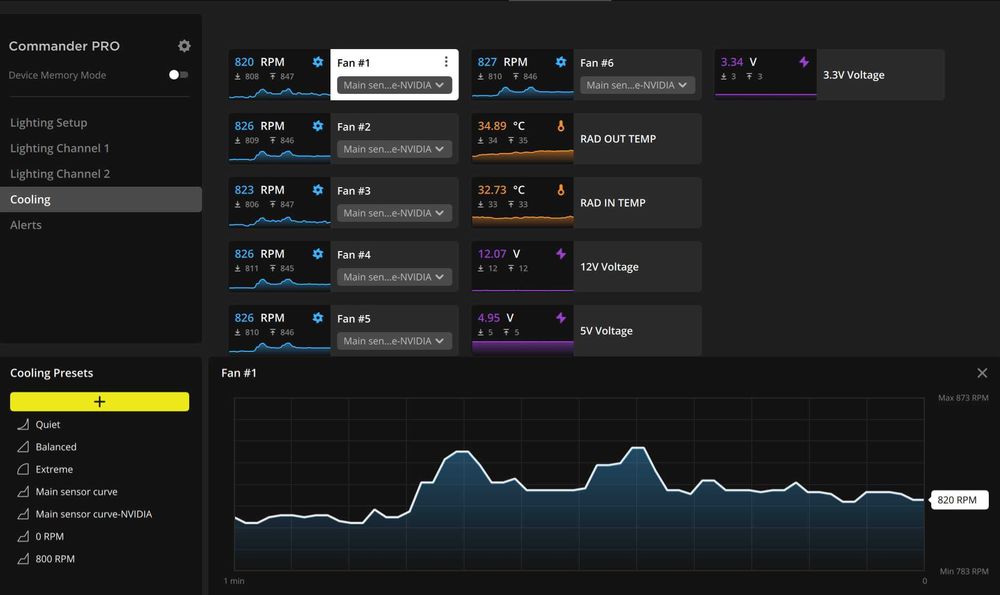Select the Cooling section

tap(101, 200)
